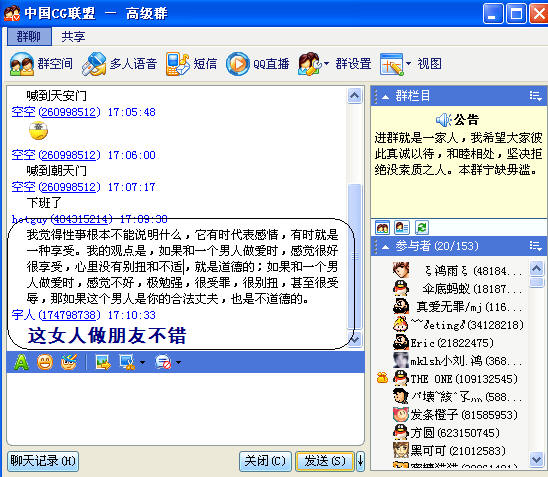This screenshot has height=477, width=548.
Task: Start 多人语音 multi-person voice chat
Action: pyautogui.click(x=94, y=64)
